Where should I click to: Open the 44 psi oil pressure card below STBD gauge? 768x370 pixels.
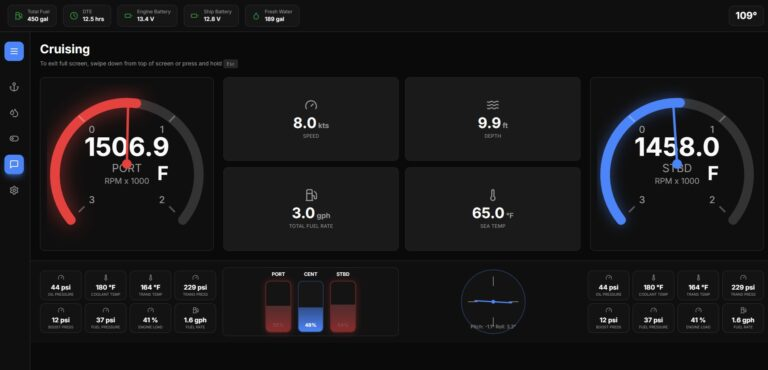[x=608, y=285]
